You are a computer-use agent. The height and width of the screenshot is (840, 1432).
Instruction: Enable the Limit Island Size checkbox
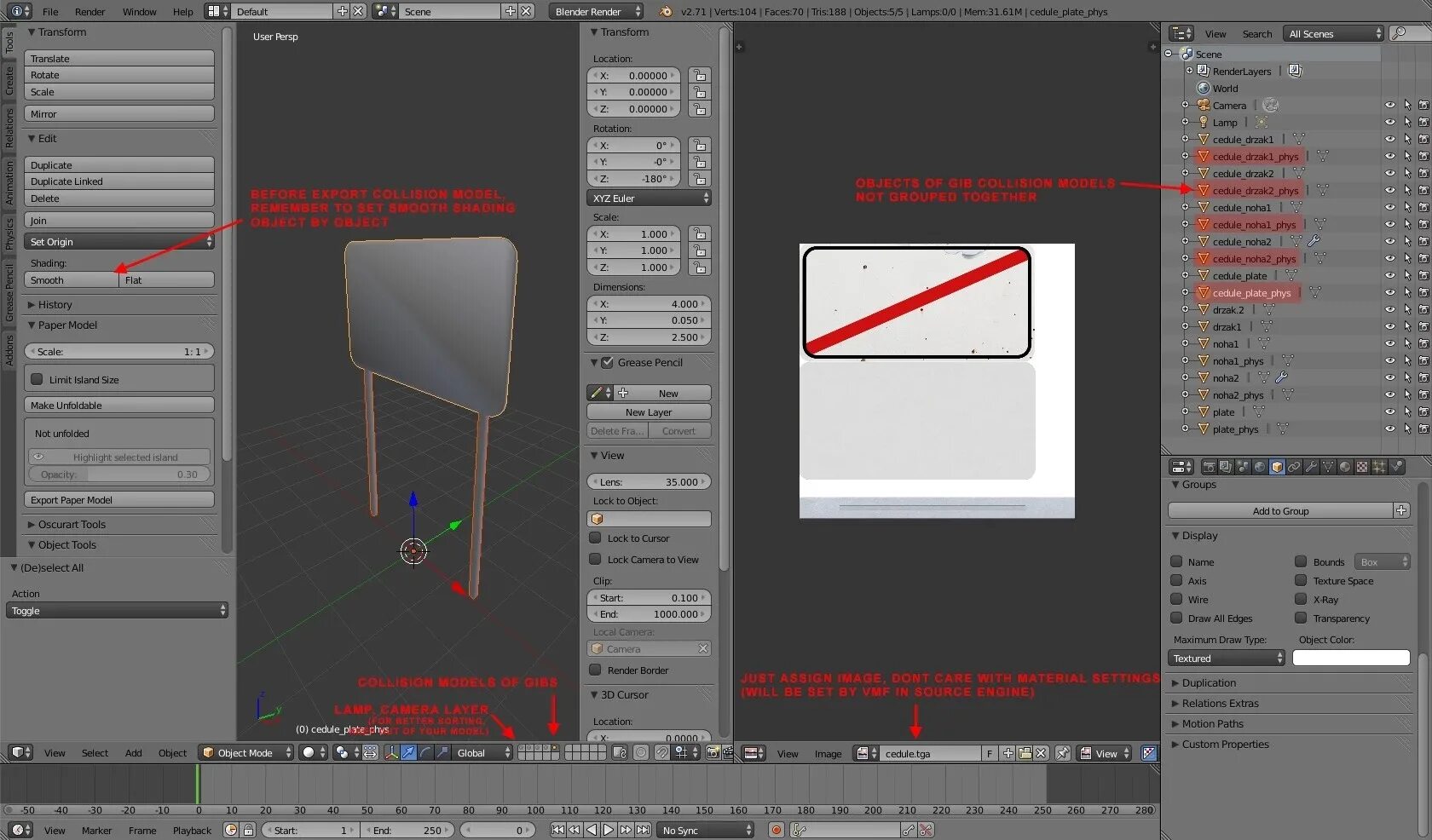click(x=37, y=378)
